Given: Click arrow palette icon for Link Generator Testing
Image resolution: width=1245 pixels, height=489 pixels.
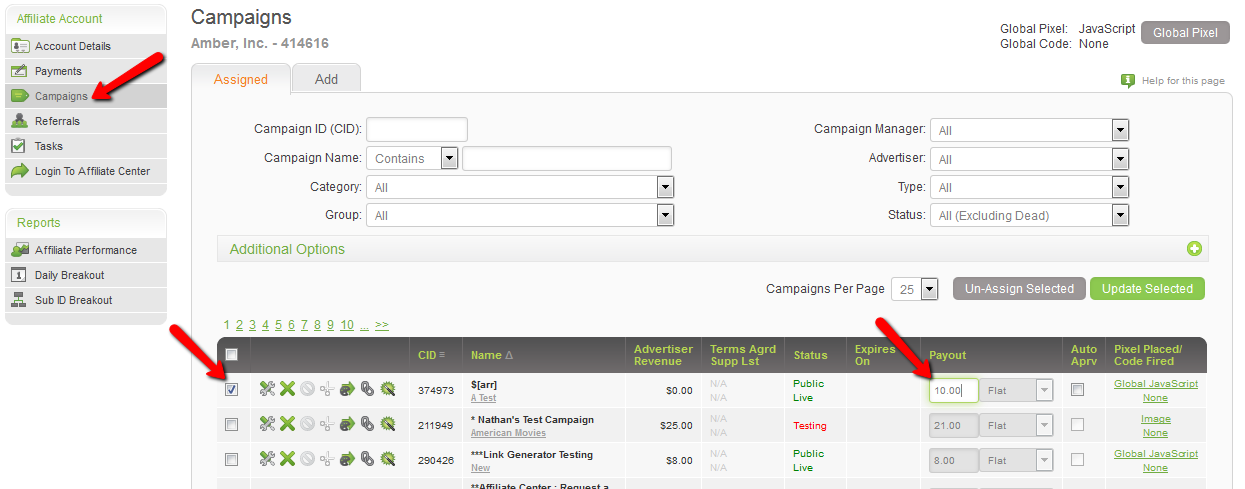Looking at the screenshot, I should tap(347, 459).
